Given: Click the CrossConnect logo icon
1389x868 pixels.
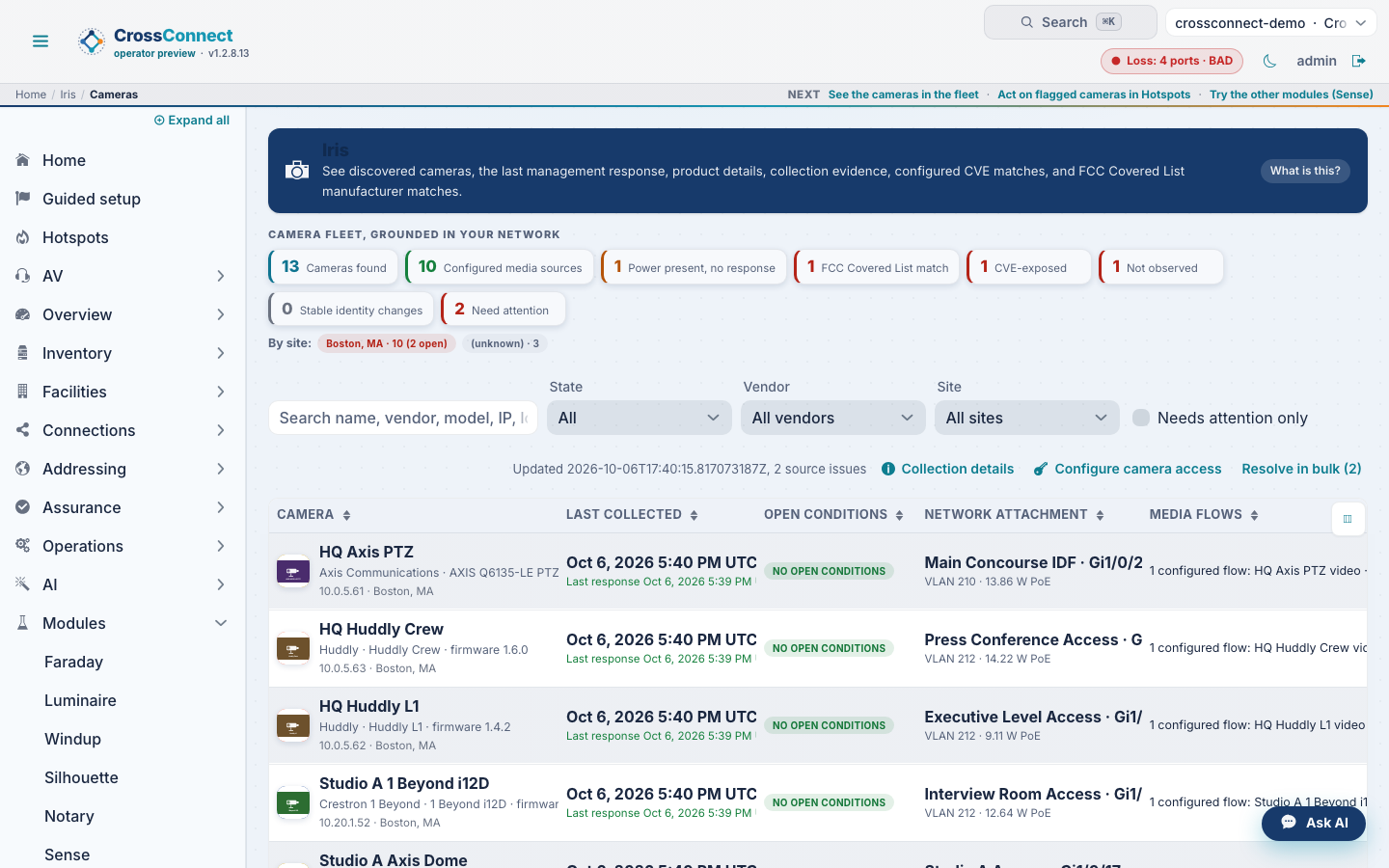Looking at the screenshot, I should click(x=92, y=41).
